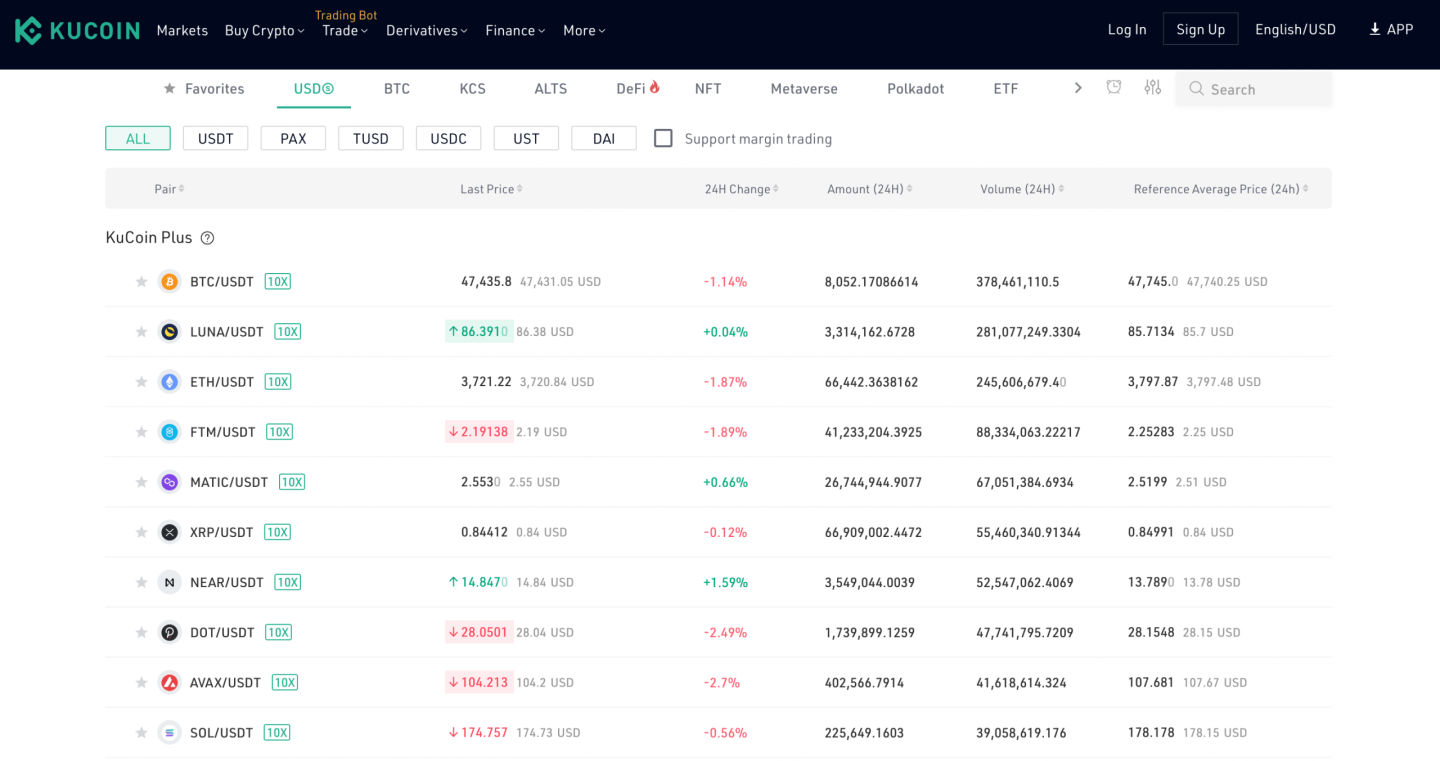Open the price alert clock icon
The image size is (1440, 761).
(1114, 88)
